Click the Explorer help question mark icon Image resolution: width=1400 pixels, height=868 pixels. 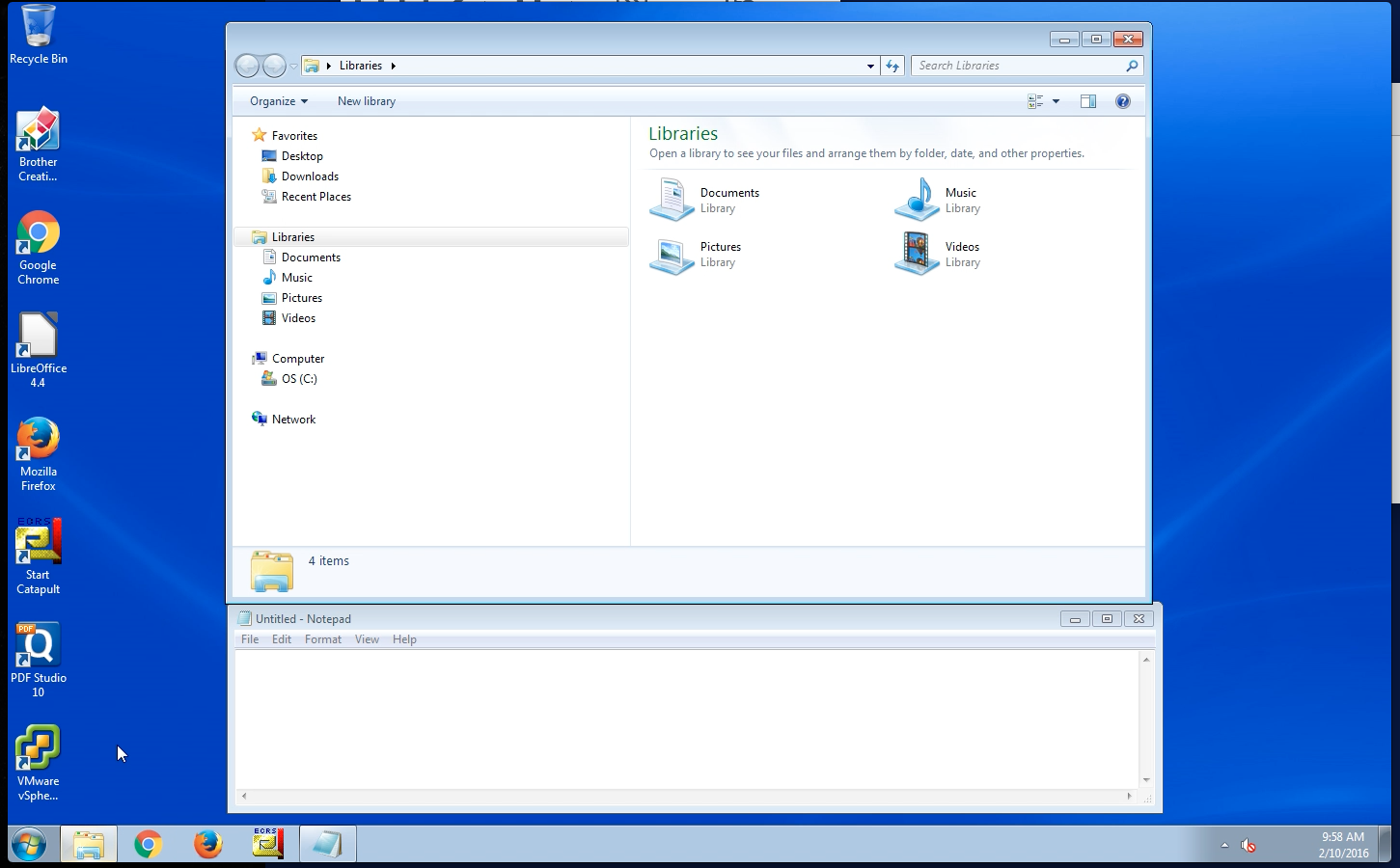[x=1122, y=101]
